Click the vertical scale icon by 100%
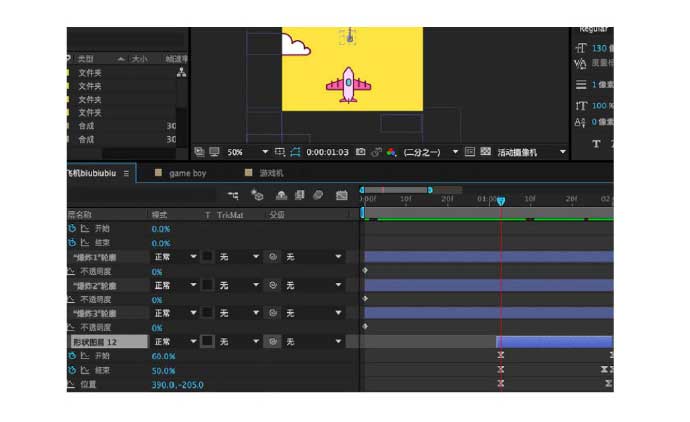This screenshot has width=690, height=422. [581, 106]
